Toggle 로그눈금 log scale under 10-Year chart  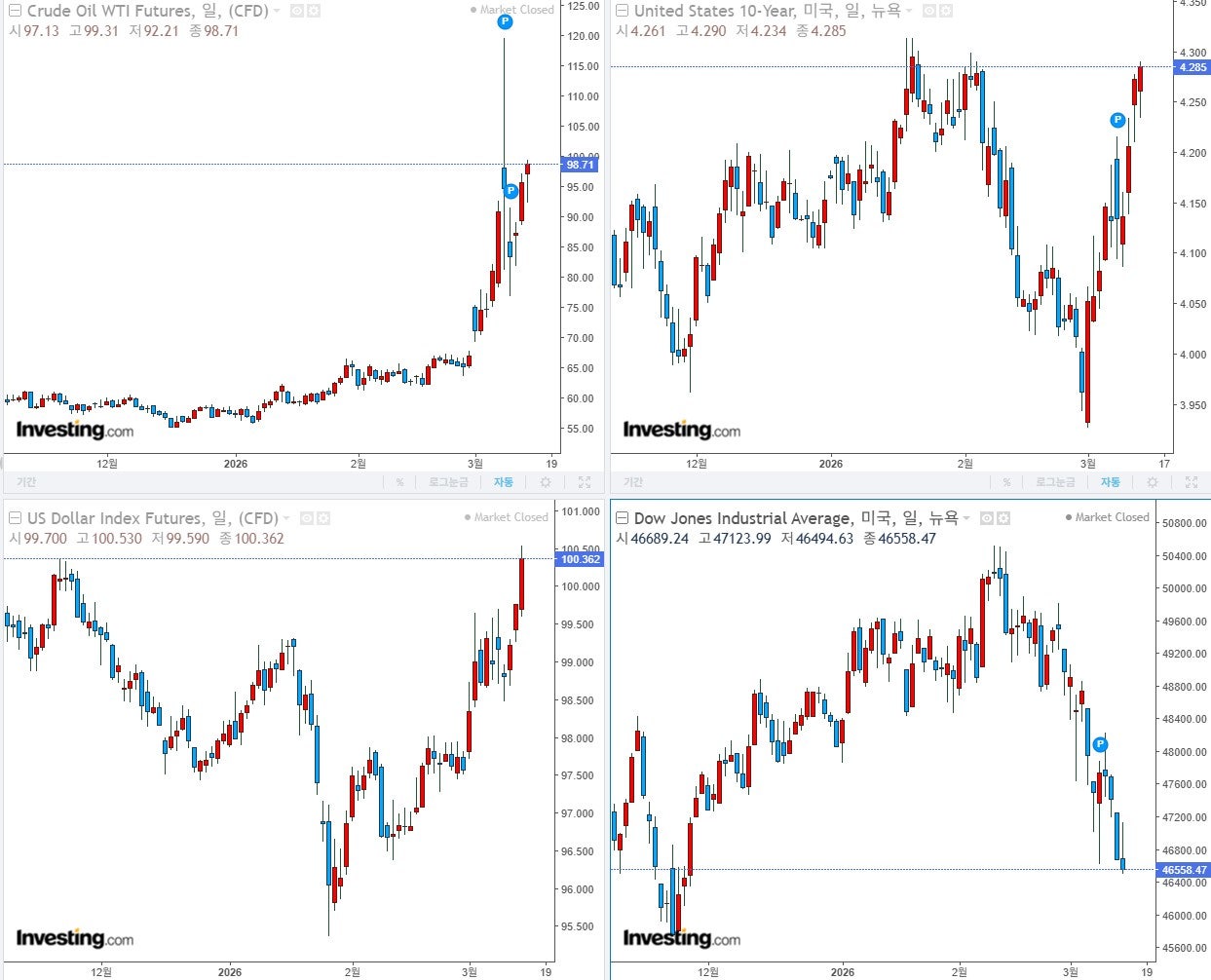tap(1055, 482)
